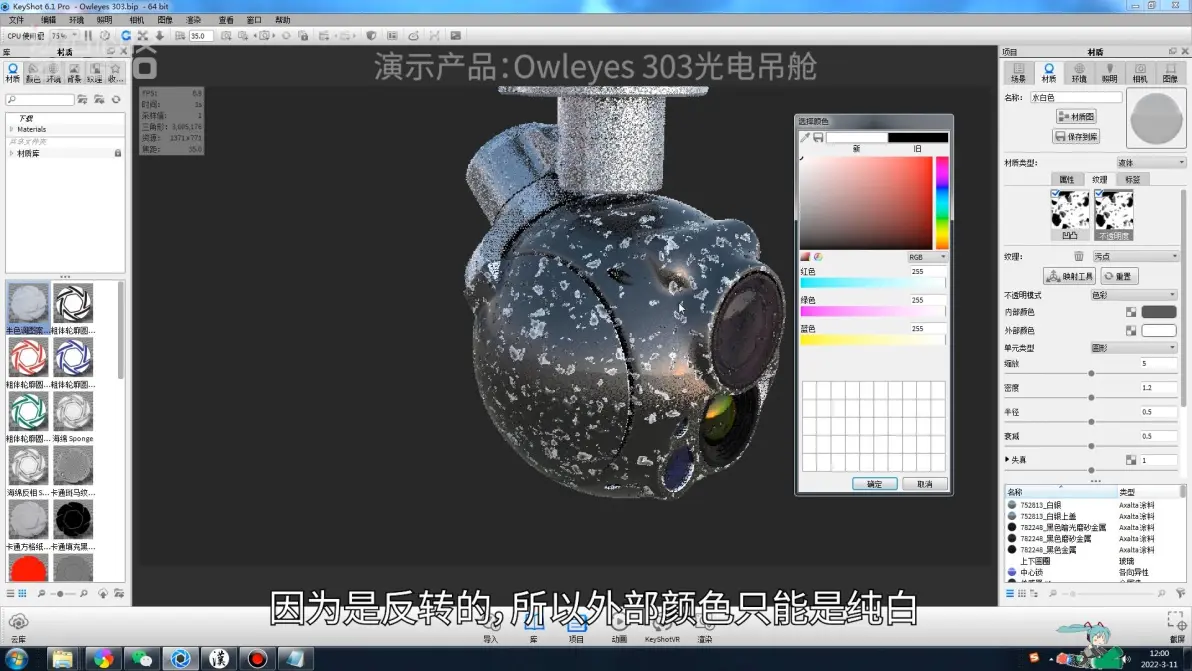The image size is (1192, 671).
Task: Click the 内部颜色 dark color swatch
Action: coord(1159,312)
